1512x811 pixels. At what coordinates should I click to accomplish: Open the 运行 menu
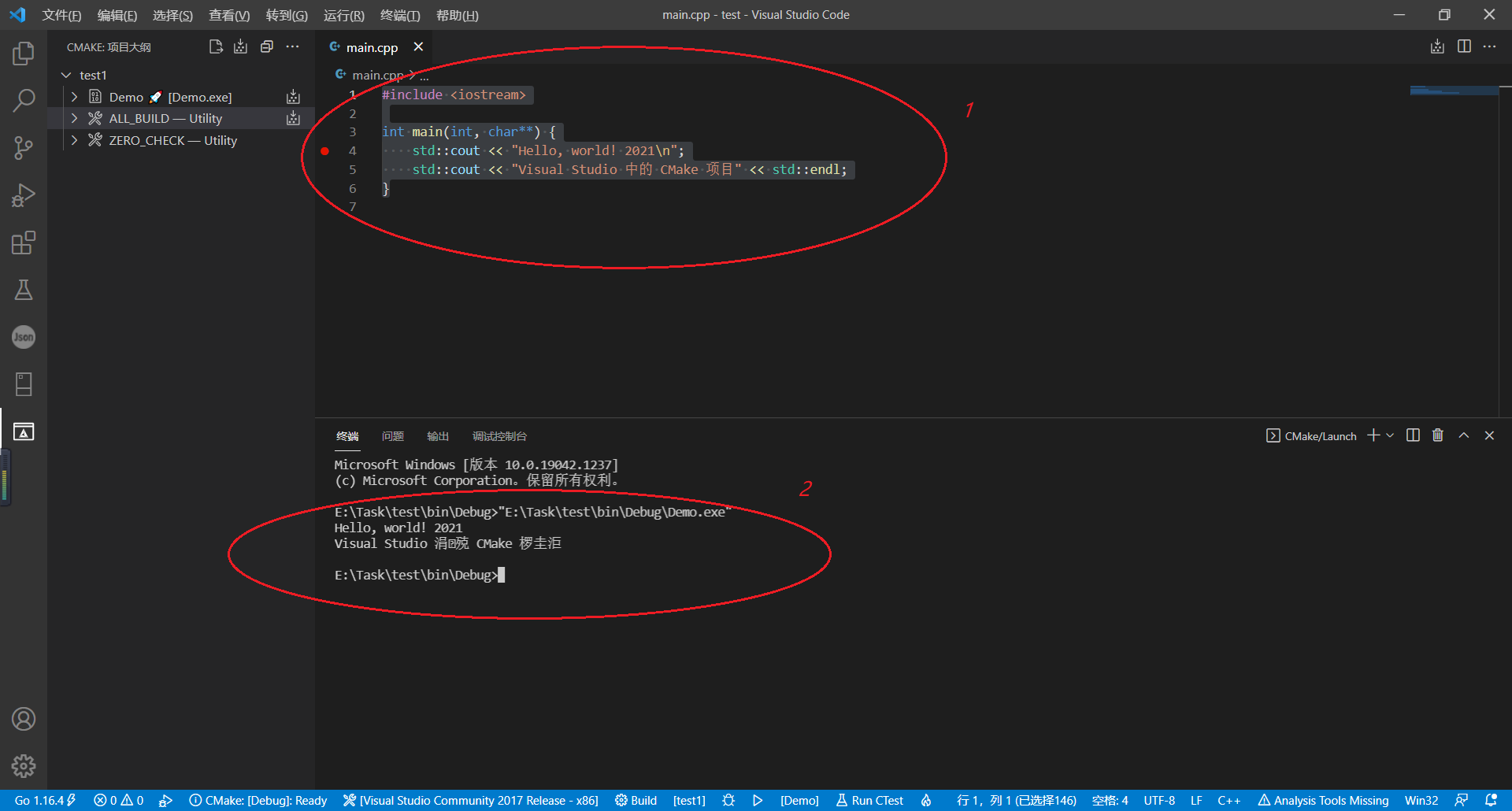tap(343, 15)
